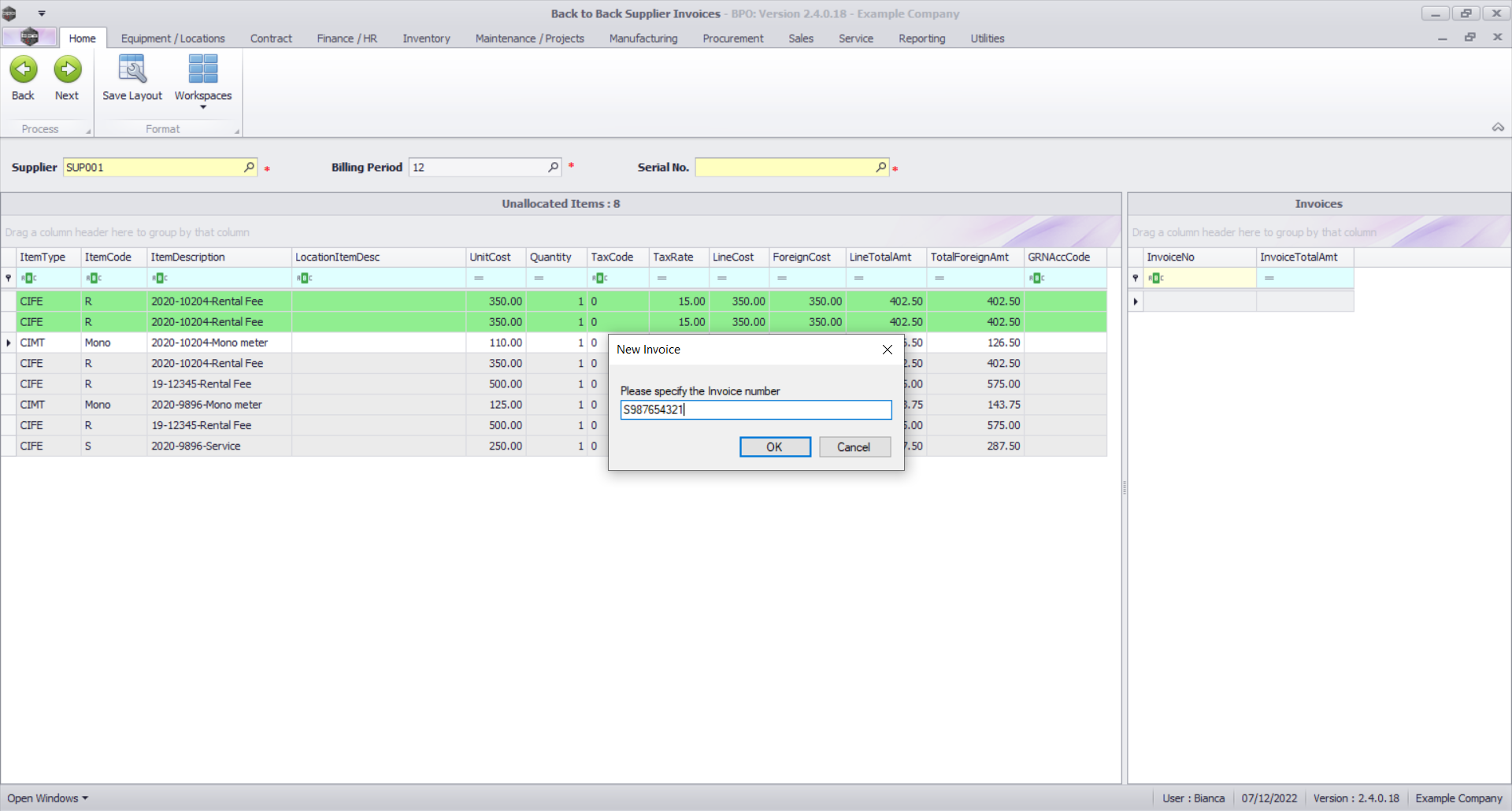Open the Maintenance / Projects tab
Viewport: 1512px width, 811px height.
pyautogui.click(x=530, y=39)
